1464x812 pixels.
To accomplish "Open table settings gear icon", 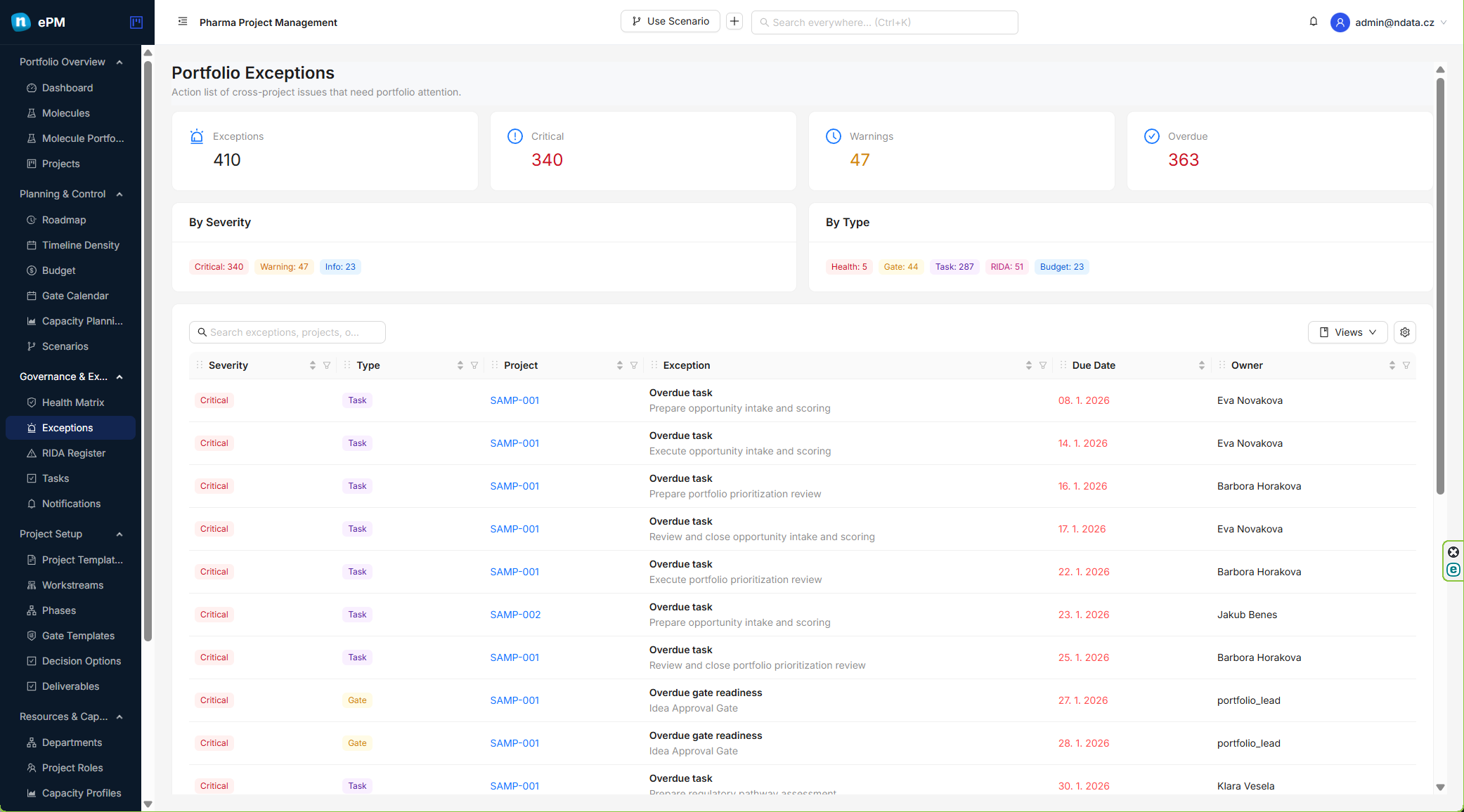I will [1405, 332].
